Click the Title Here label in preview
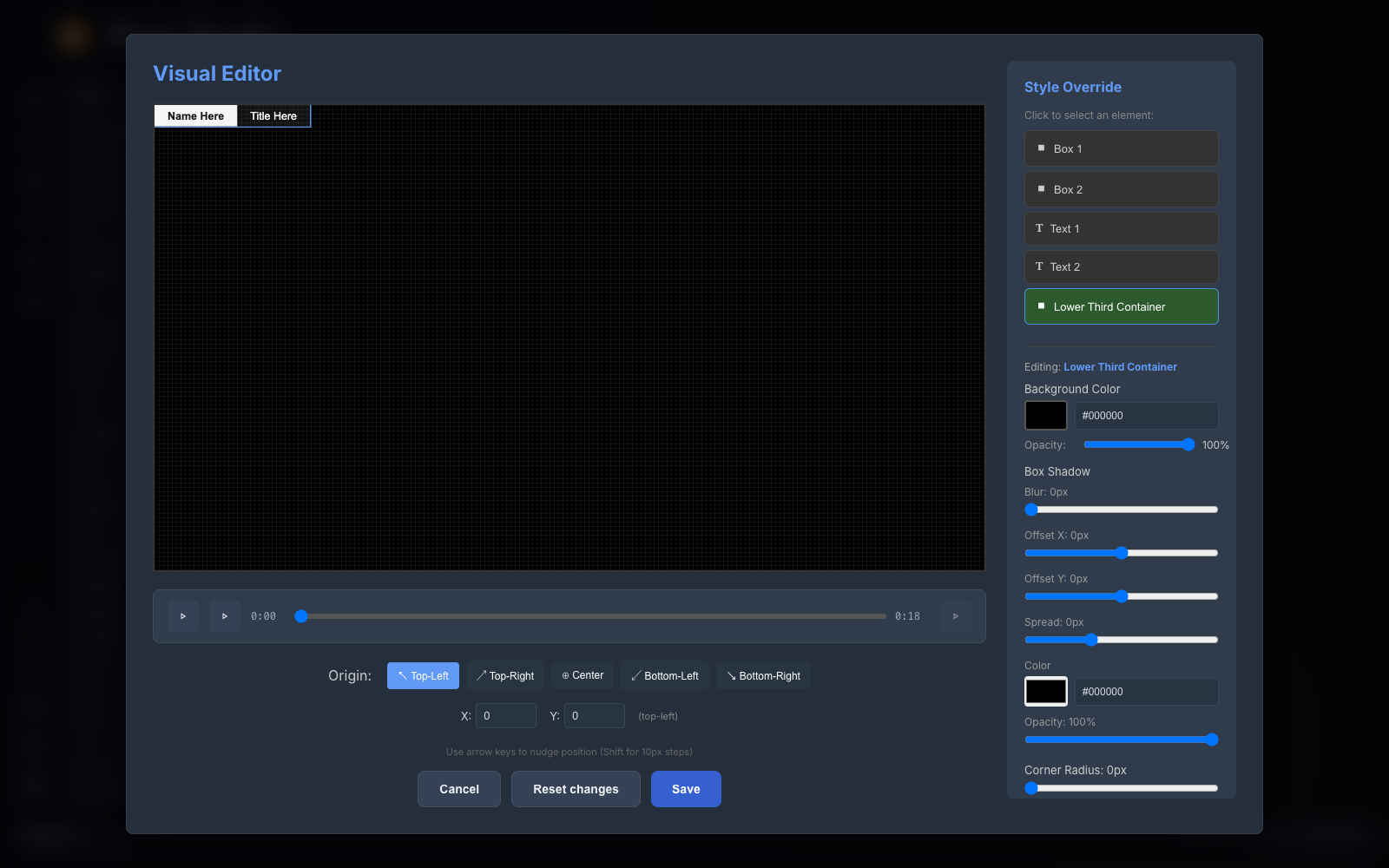 click(x=273, y=116)
